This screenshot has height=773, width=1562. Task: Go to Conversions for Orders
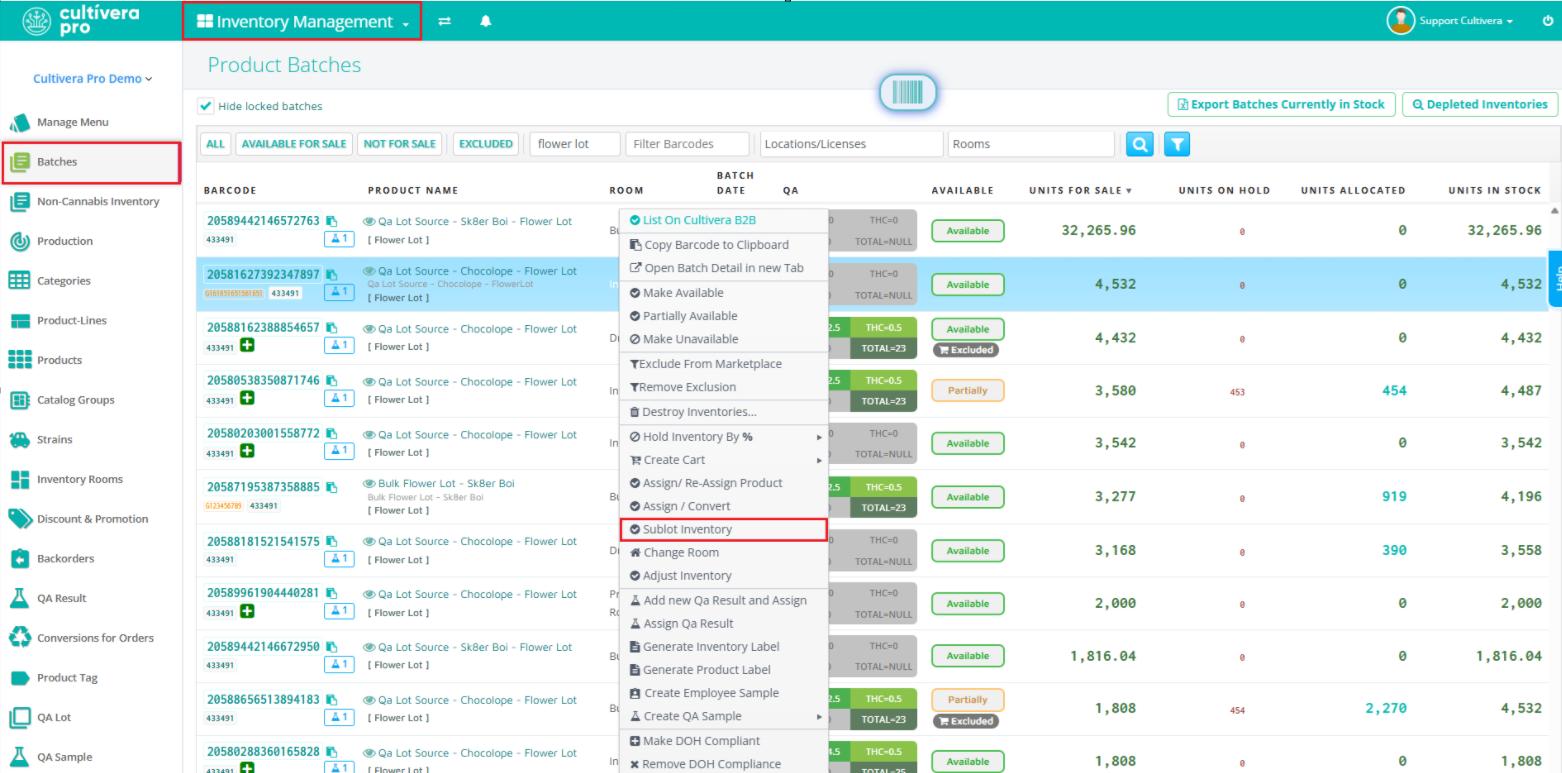pyautogui.click(x=95, y=638)
